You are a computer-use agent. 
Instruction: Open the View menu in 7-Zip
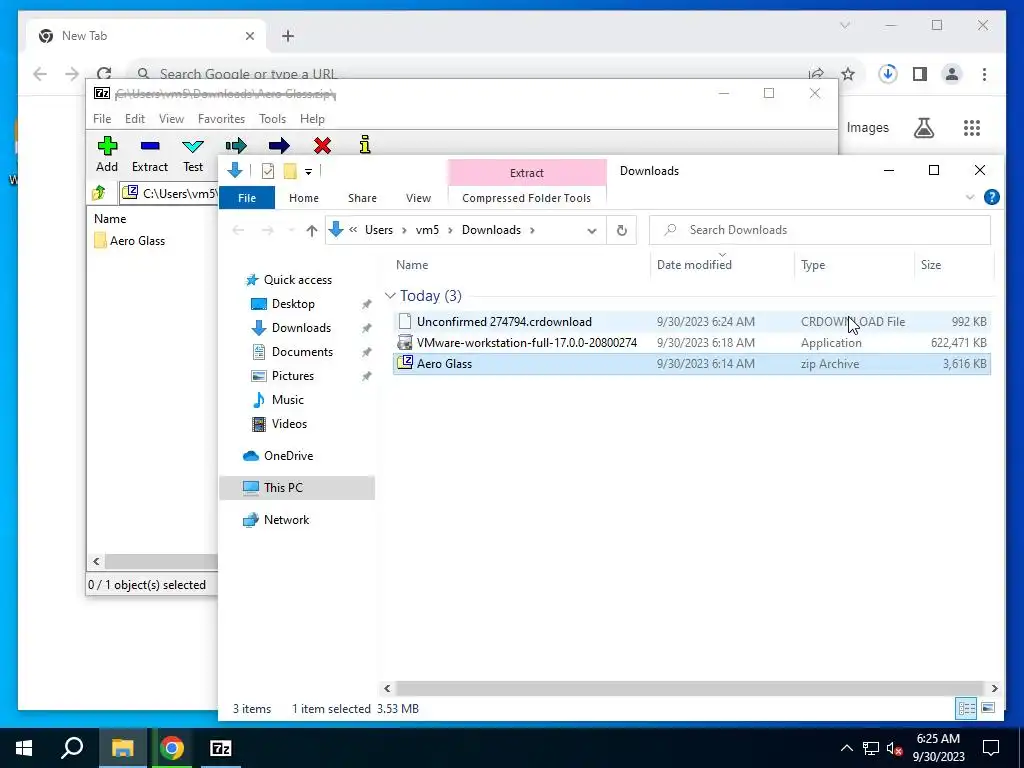click(x=171, y=119)
